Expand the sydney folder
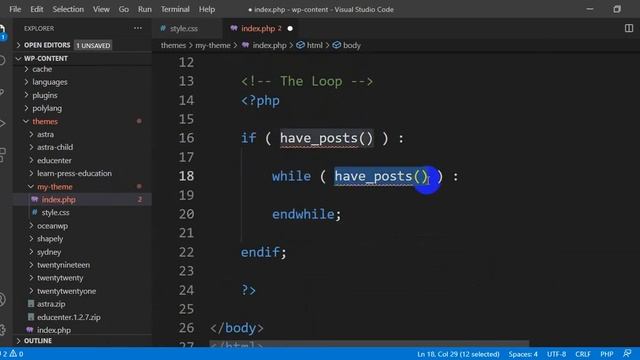The image size is (640, 360). coord(49,252)
